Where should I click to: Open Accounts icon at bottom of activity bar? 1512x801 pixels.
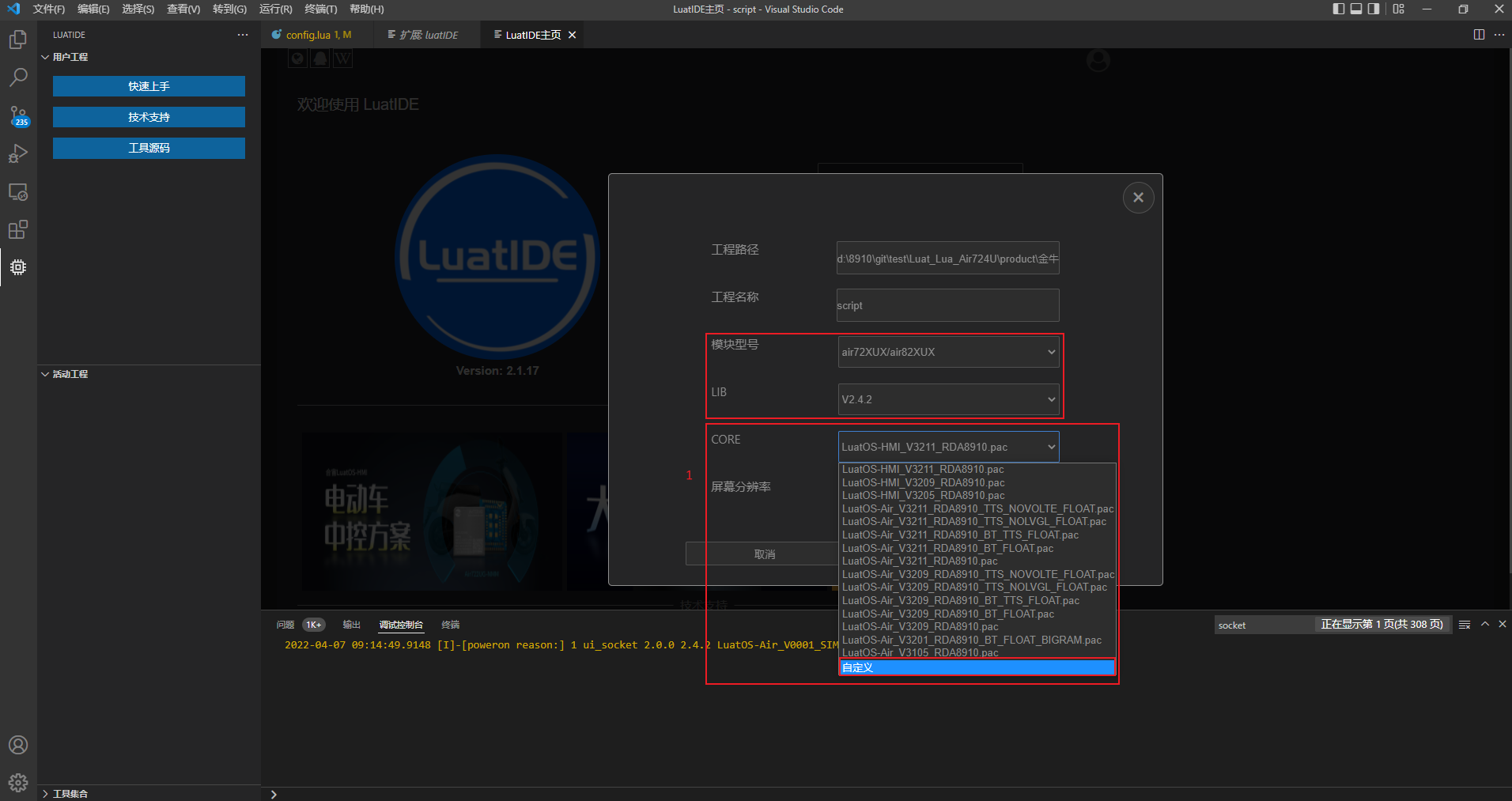(x=18, y=745)
